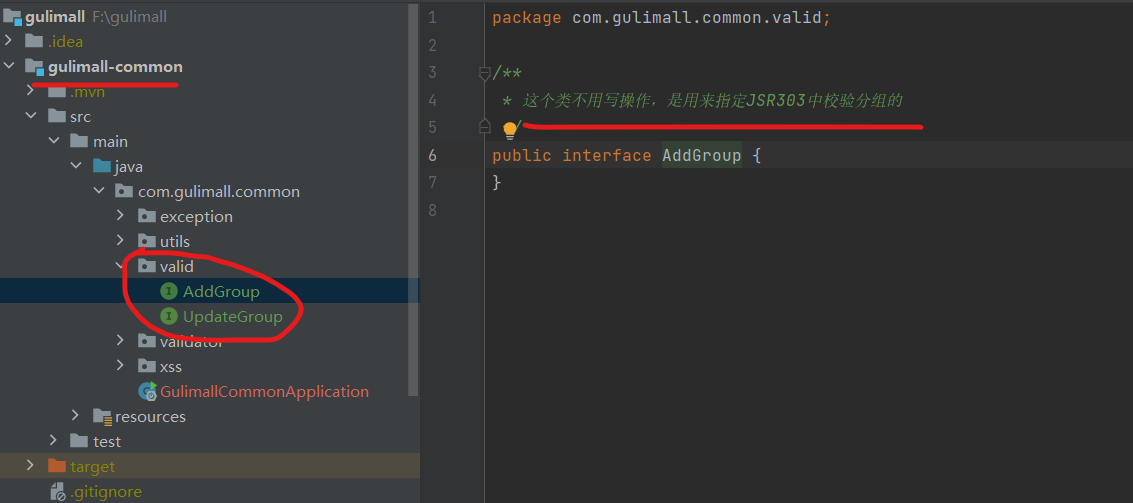The image size is (1133, 503).
Task: Expand the .idea folder chevron
Action: pyautogui.click(x=9, y=41)
